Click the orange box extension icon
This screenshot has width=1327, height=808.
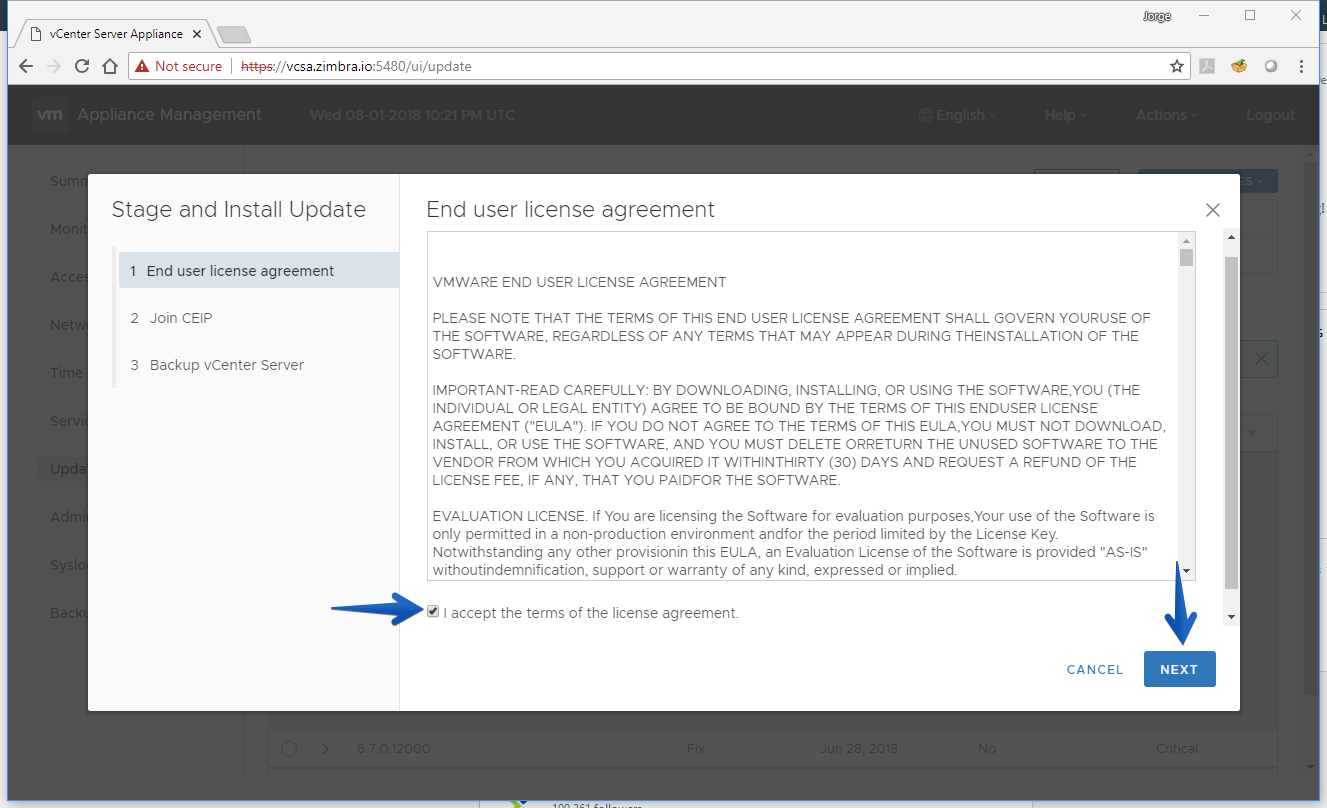(1239, 67)
